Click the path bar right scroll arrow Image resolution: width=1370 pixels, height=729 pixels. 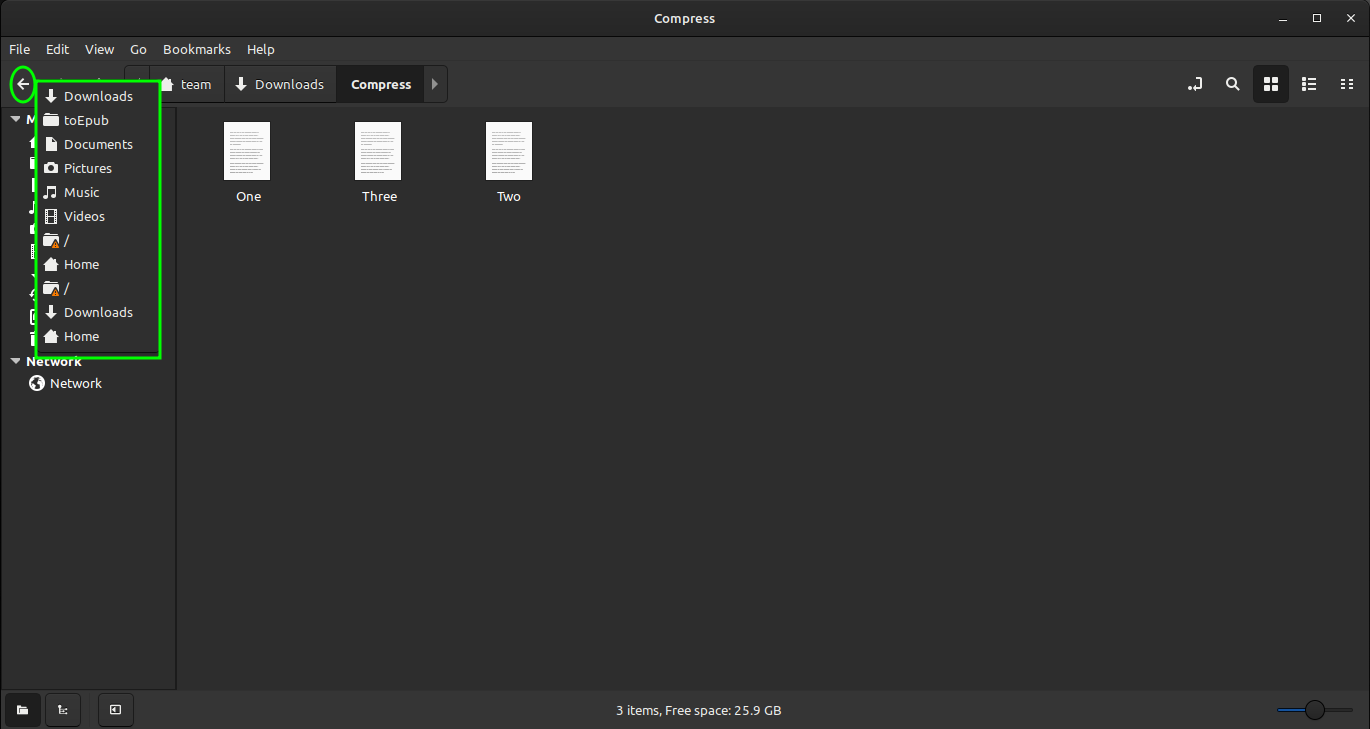(x=435, y=85)
